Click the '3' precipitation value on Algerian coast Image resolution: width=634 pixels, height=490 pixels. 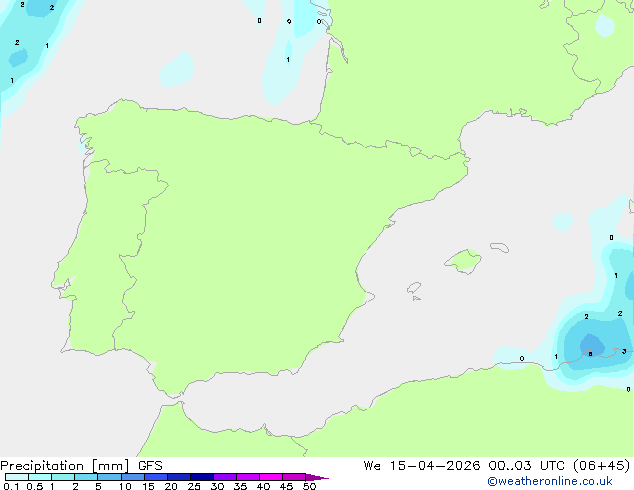tap(624, 351)
